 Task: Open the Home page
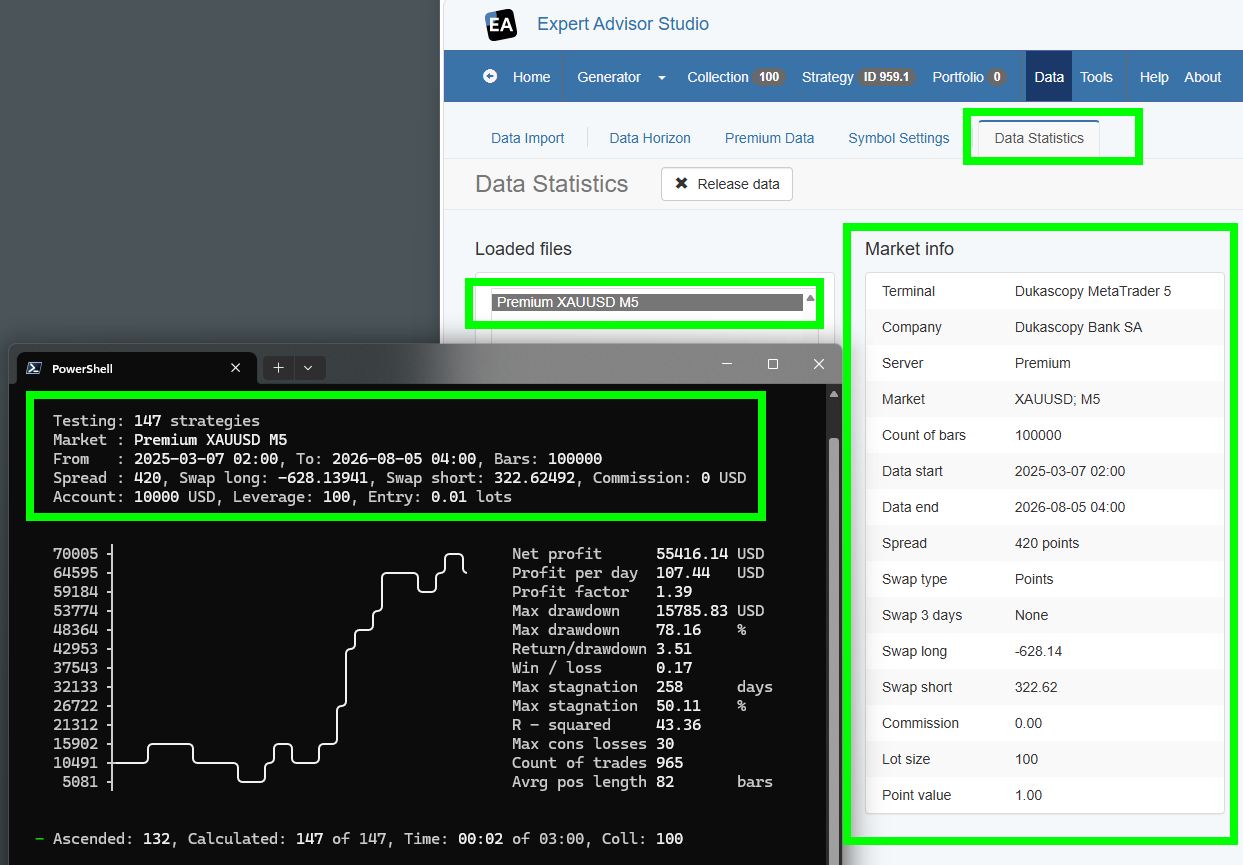pyautogui.click(x=531, y=77)
